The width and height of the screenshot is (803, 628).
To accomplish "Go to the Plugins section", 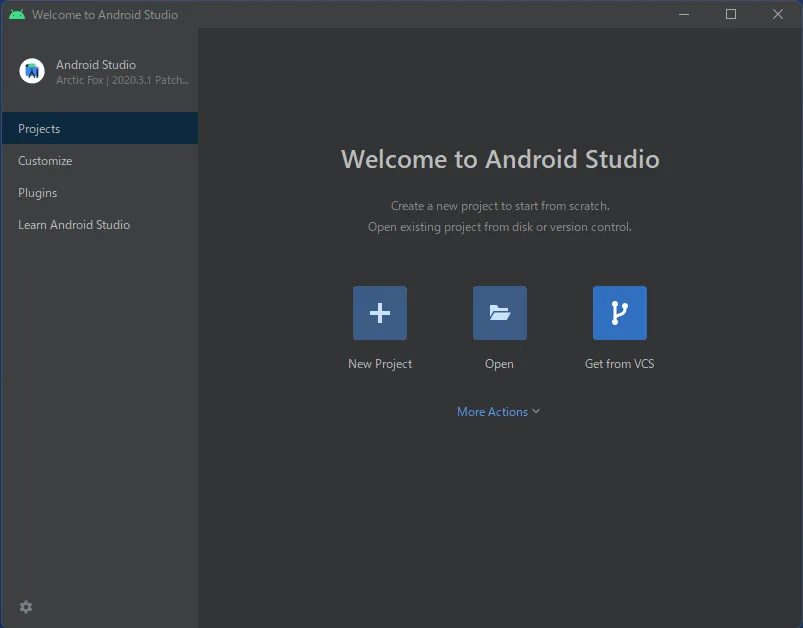I will [38, 193].
